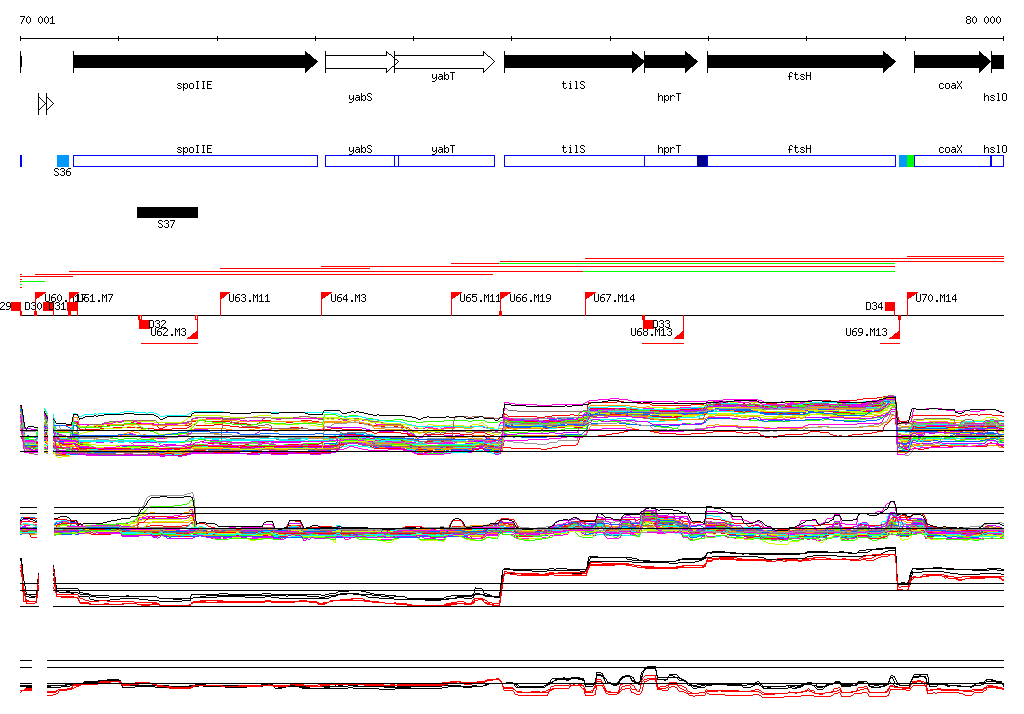Select the blue-outlined coaX box

[952, 161]
